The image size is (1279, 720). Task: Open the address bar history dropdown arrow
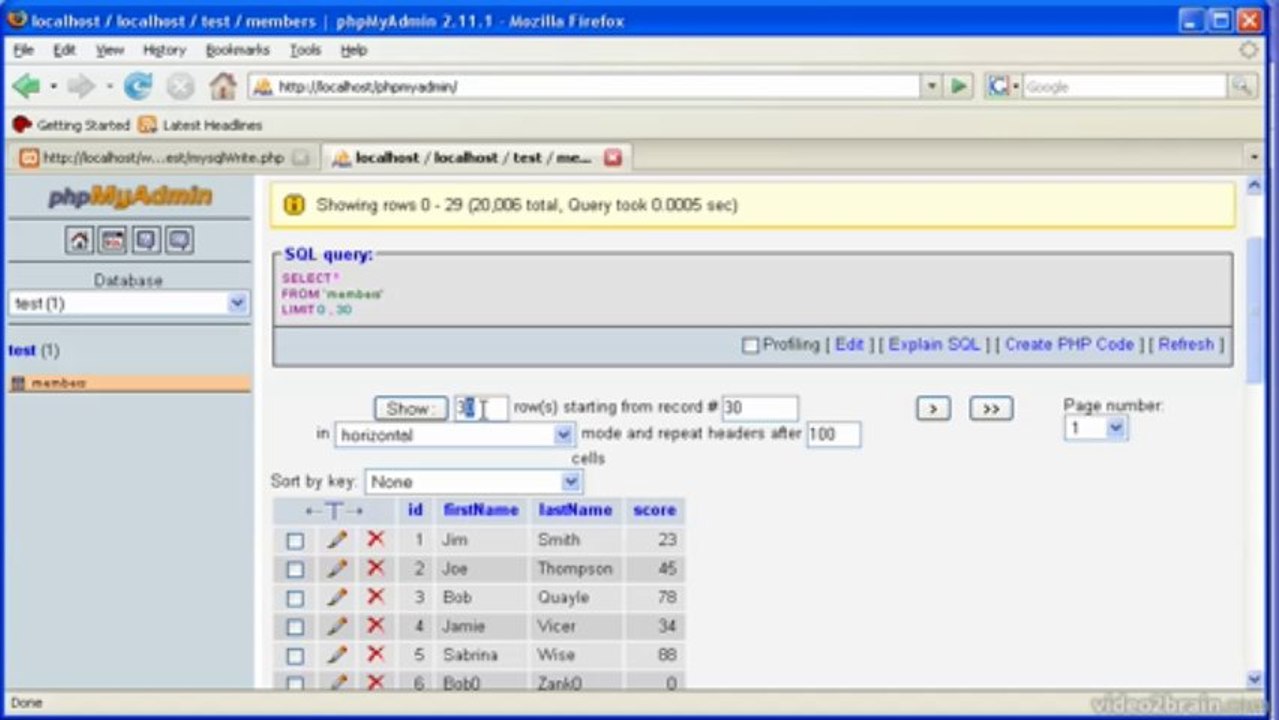pyautogui.click(x=932, y=87)
